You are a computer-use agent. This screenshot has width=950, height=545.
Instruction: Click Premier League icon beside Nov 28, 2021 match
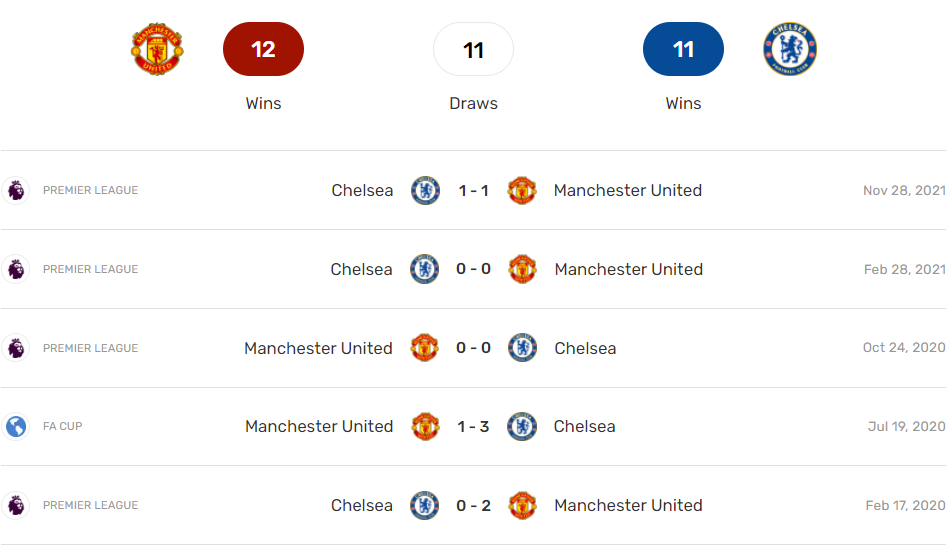click(x=16, y=190)
